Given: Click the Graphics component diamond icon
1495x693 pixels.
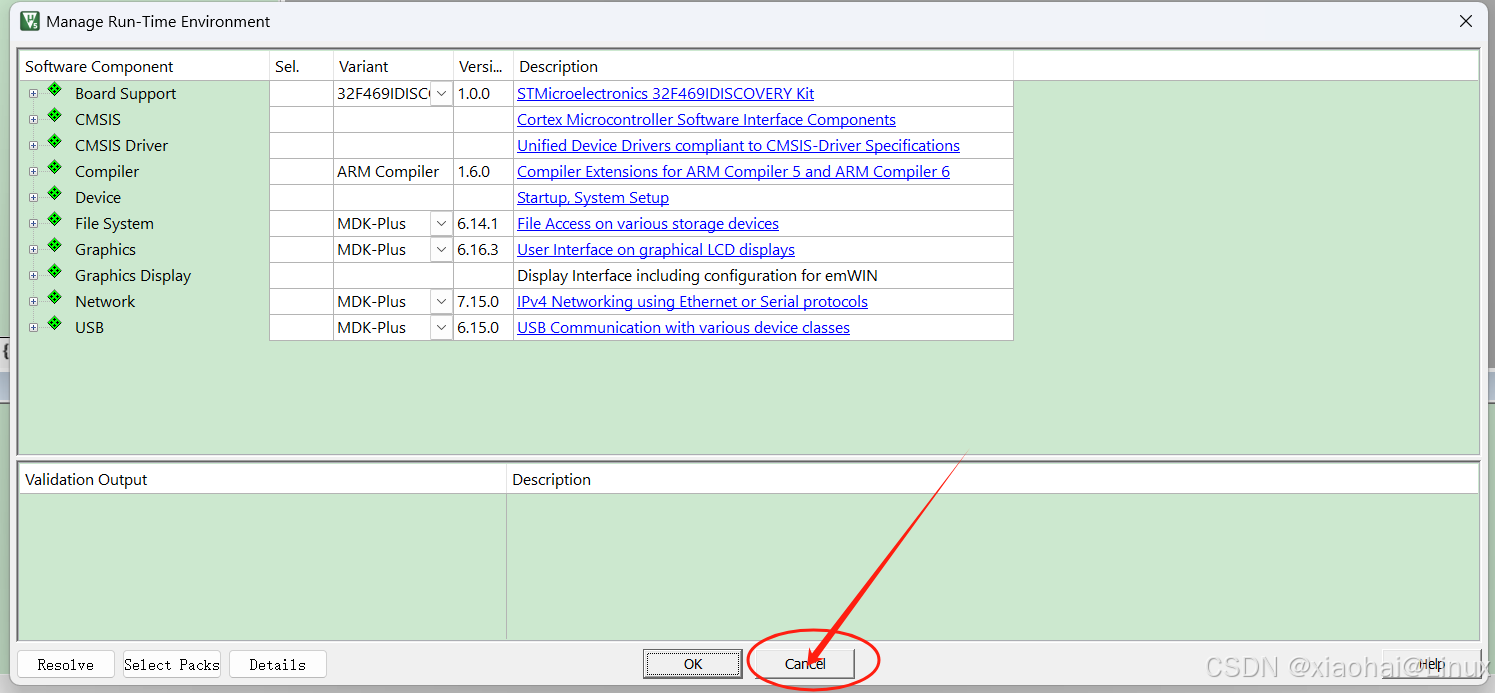Looking at the screenshot, I should click(55, 246).
